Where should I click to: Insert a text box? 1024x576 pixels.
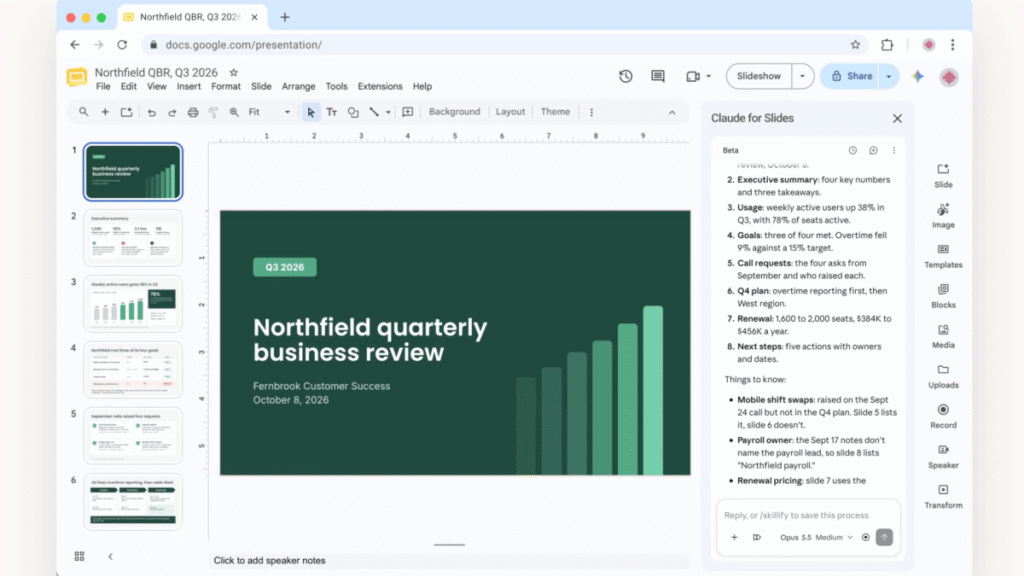point(332,112)
